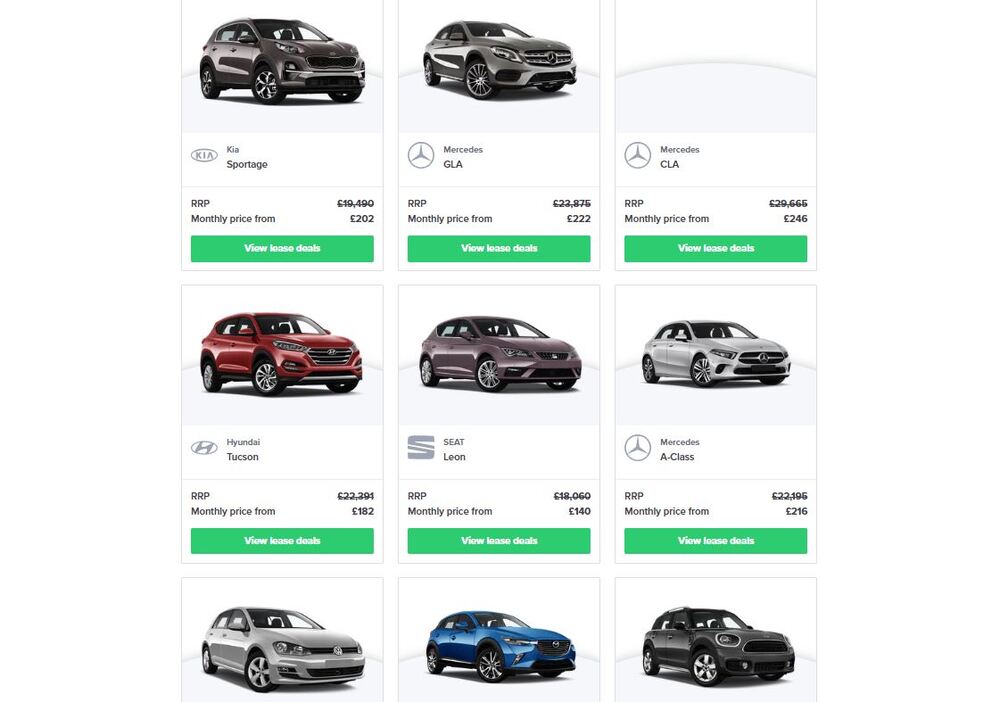The width and height of the screenshot is (1000, 702).
Task: View lease deals for Hyundai Tucson
Action: point(282,541)
